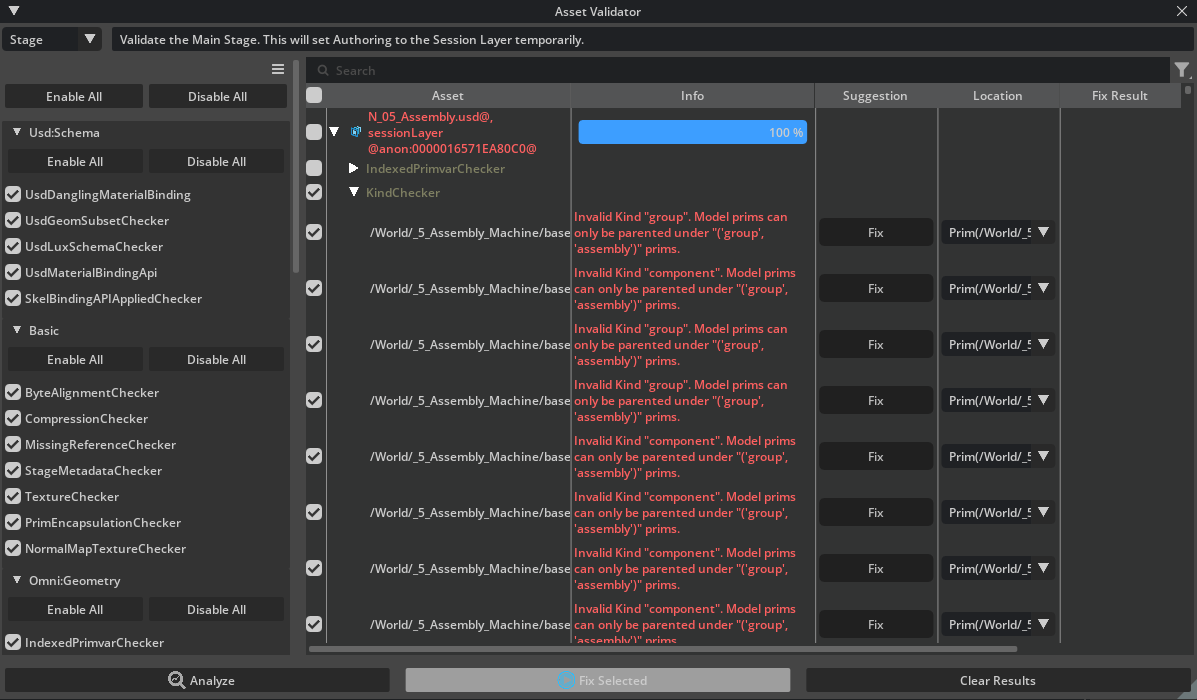Run Analyze with magnifier icon button
Image resolution: width=1197 pixels, height=700 pixels.
tap(198, 681)
